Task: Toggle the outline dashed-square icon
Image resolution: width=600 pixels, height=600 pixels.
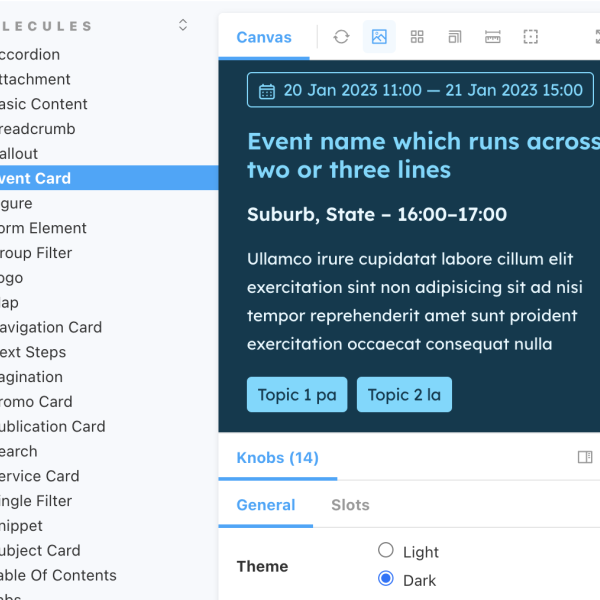Action: 530,37
